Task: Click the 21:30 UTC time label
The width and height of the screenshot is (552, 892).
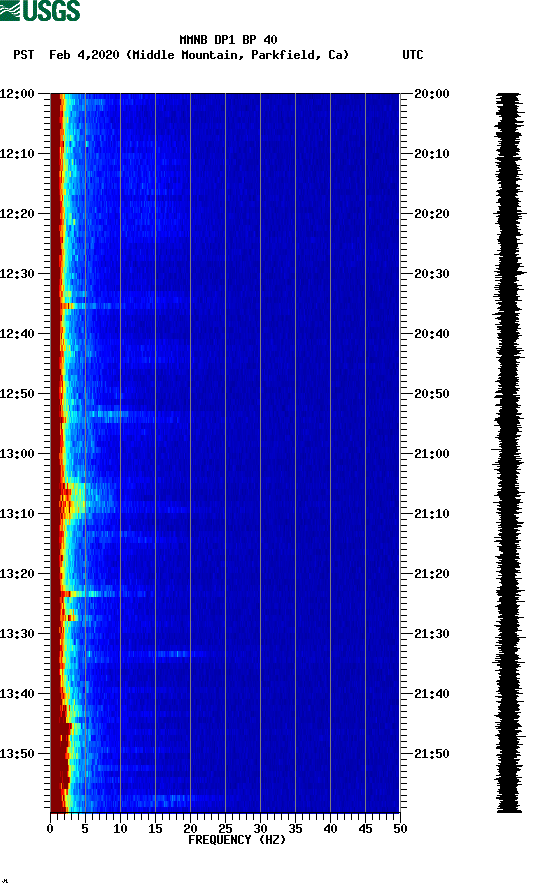Action: pos(431,634)
